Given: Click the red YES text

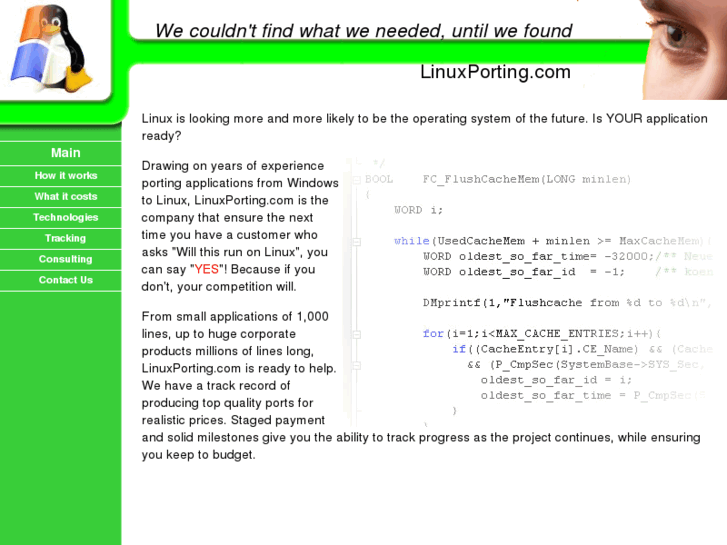Looking at the screenshot, I should point(207,269).
